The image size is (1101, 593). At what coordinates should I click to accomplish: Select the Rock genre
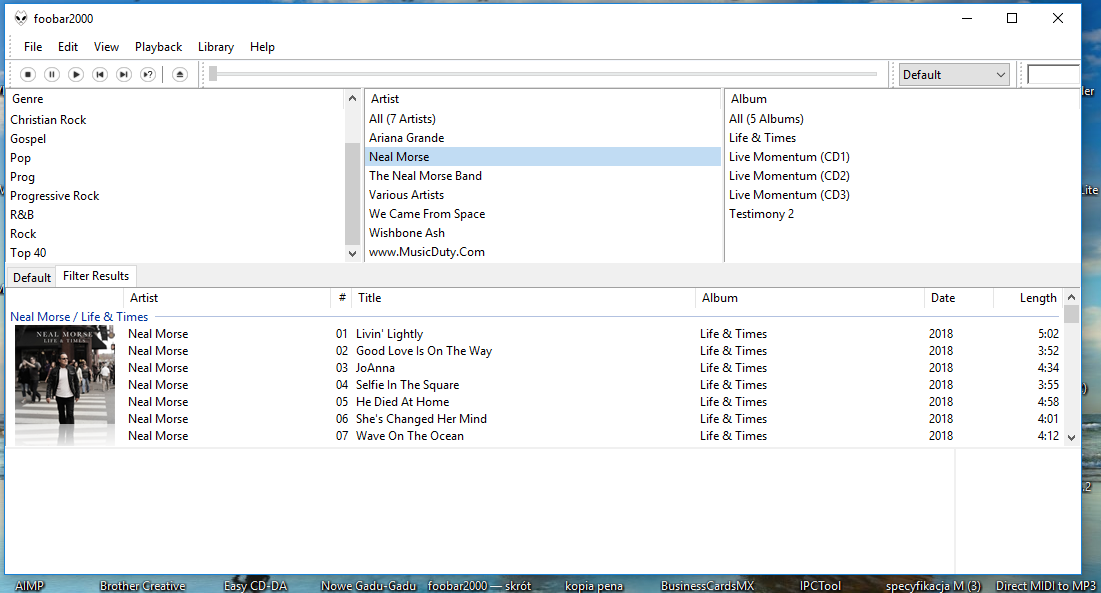point(176,234)
